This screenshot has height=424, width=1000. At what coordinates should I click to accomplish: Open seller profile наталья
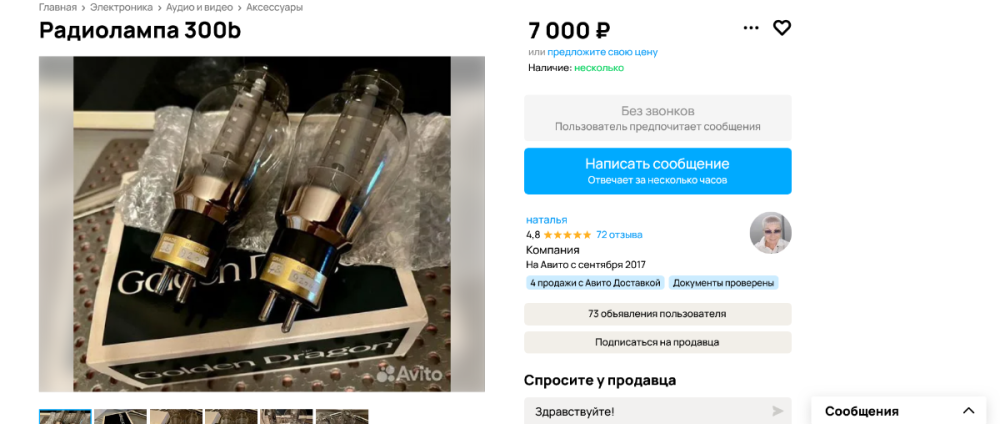click(547, 220)
